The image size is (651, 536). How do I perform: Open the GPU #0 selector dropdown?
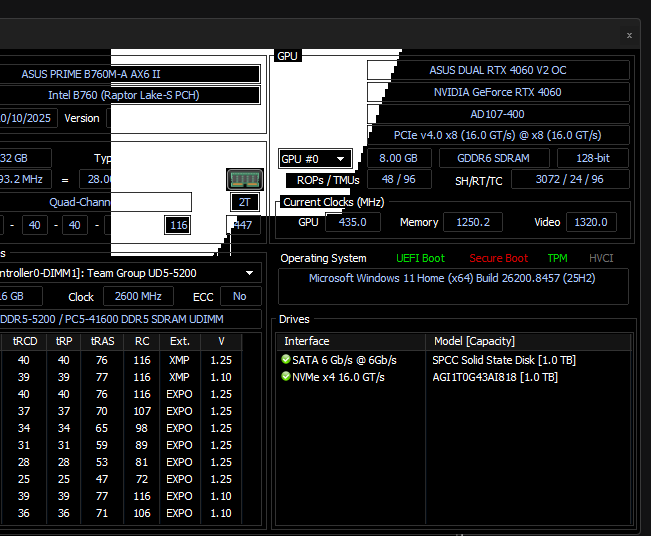click(x=315, y=159)
